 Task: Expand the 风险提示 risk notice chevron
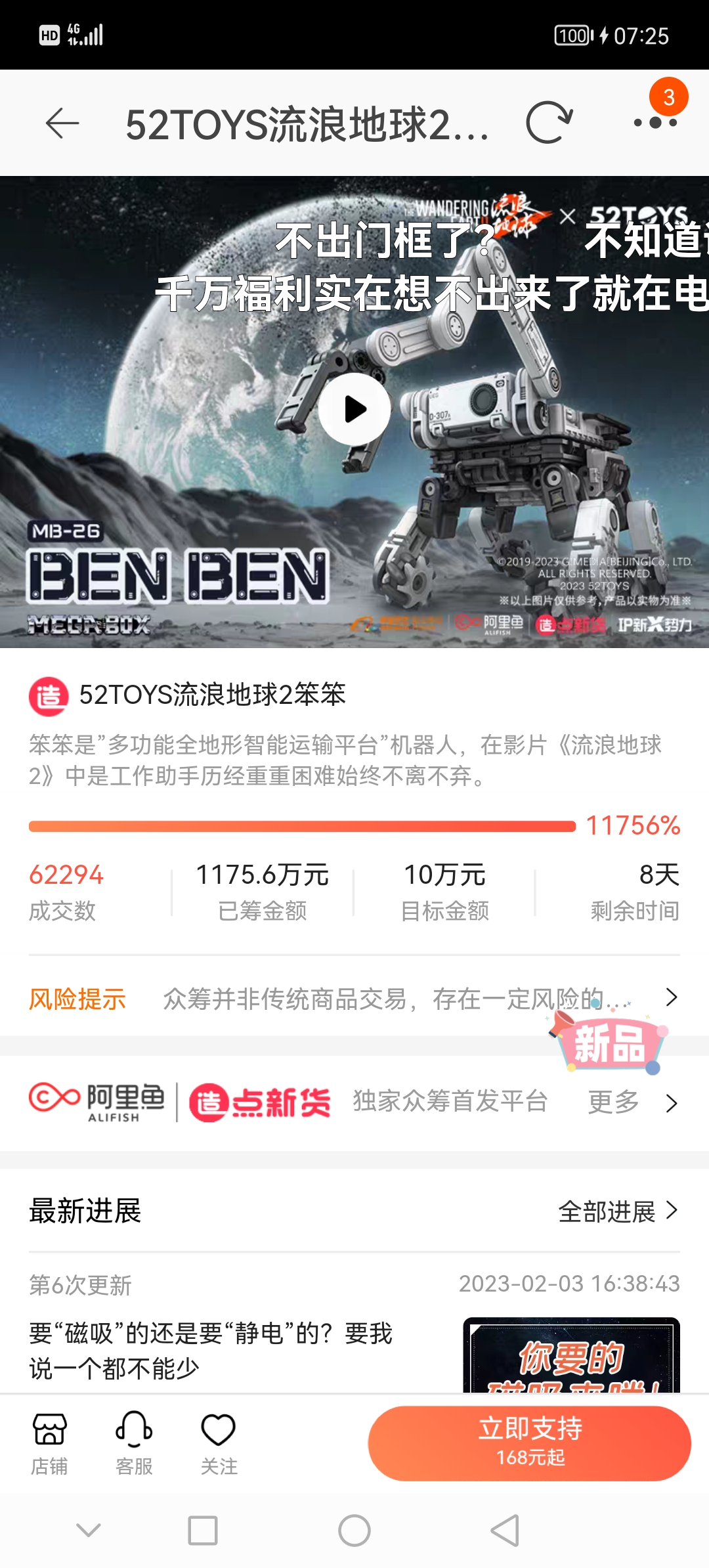tap(671, 997)
